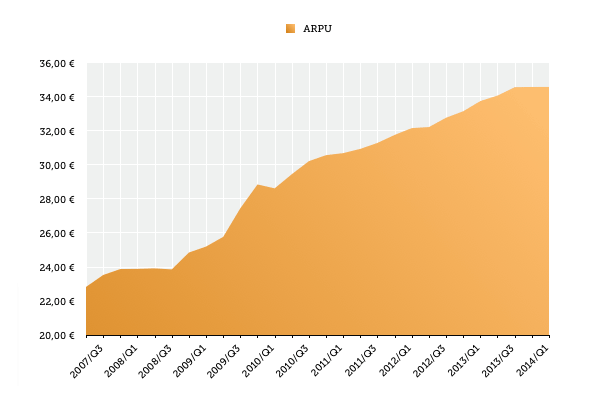Click the 2013/Q3 x-axis label
The width and height of the screenshot is (600, 400).
(x=497, y=361)
